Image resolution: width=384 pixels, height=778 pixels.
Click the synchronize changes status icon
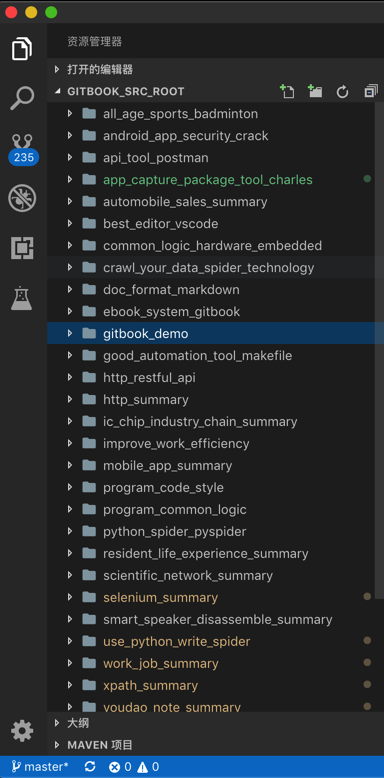[x=90, y=767]
